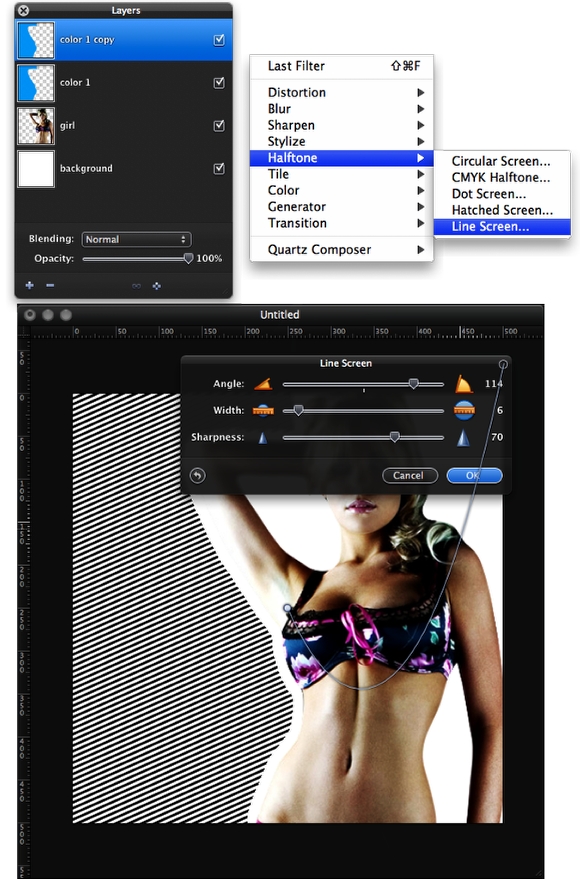Click the large angle icon
580x879 pixels.
click(463, 384)
